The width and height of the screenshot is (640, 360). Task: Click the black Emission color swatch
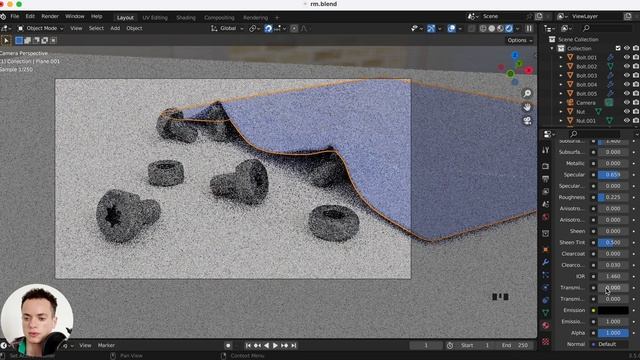point(613,310)
